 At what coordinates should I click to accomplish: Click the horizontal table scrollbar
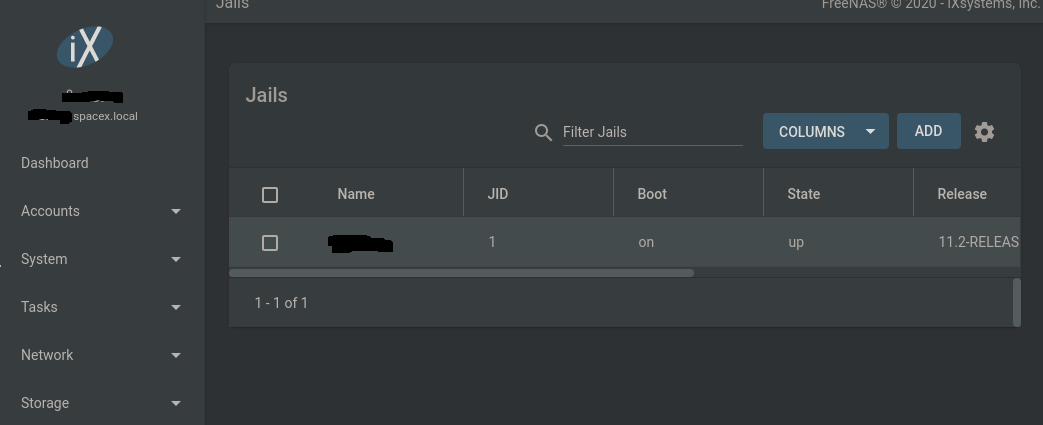462,273
